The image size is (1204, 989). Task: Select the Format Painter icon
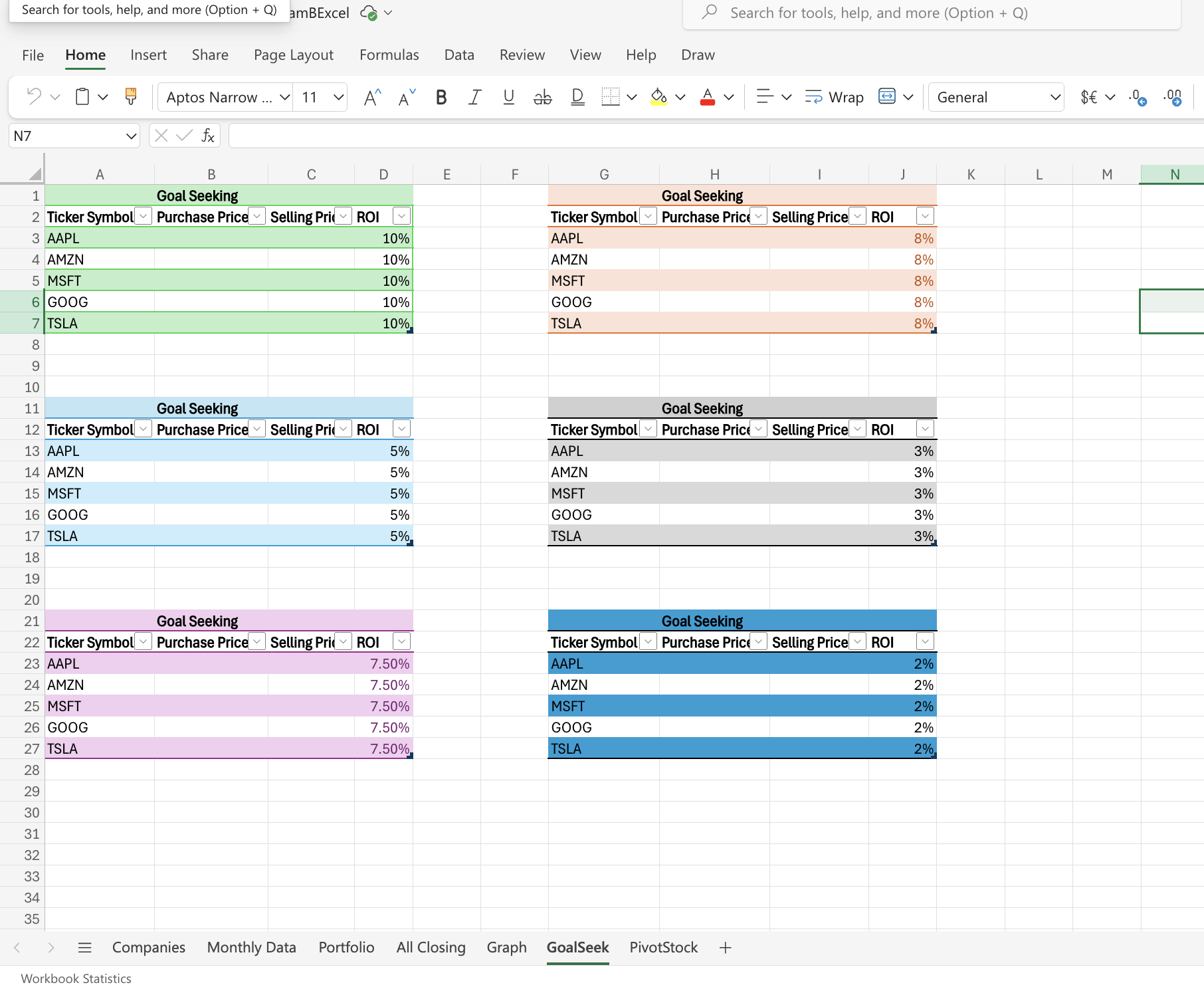130,97
